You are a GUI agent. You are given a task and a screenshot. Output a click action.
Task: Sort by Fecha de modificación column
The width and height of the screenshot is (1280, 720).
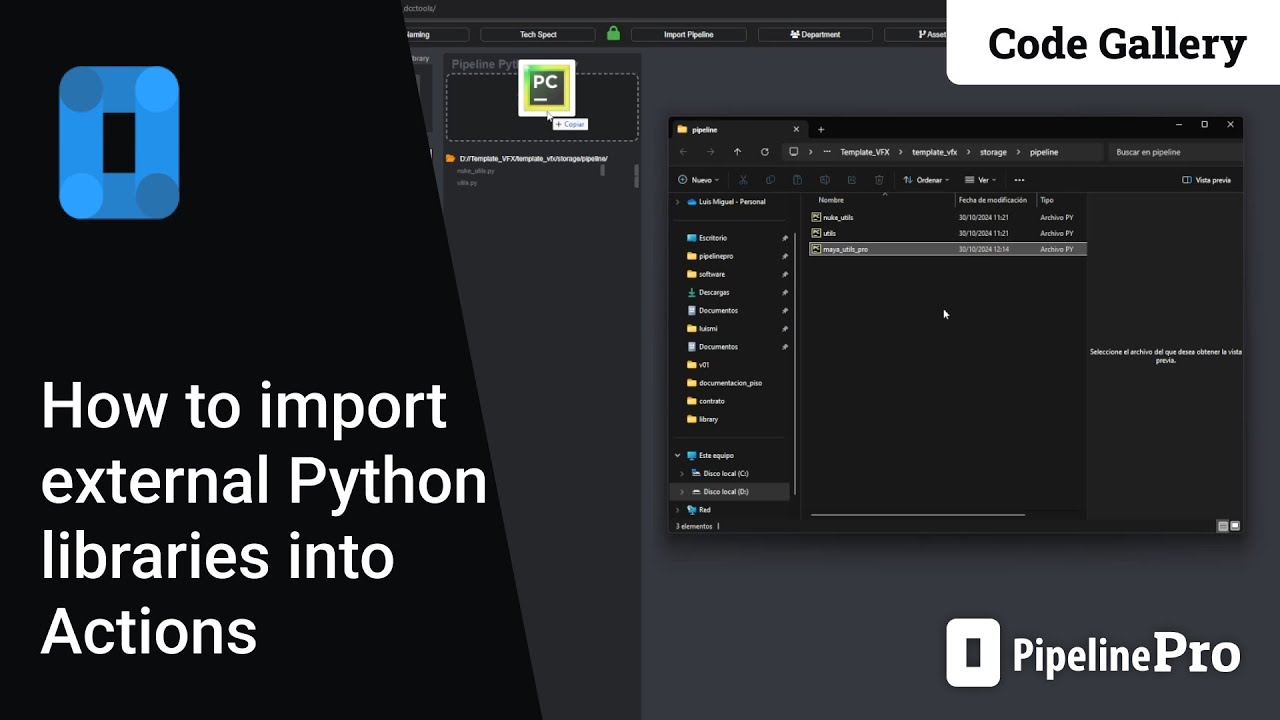[995, 200]
